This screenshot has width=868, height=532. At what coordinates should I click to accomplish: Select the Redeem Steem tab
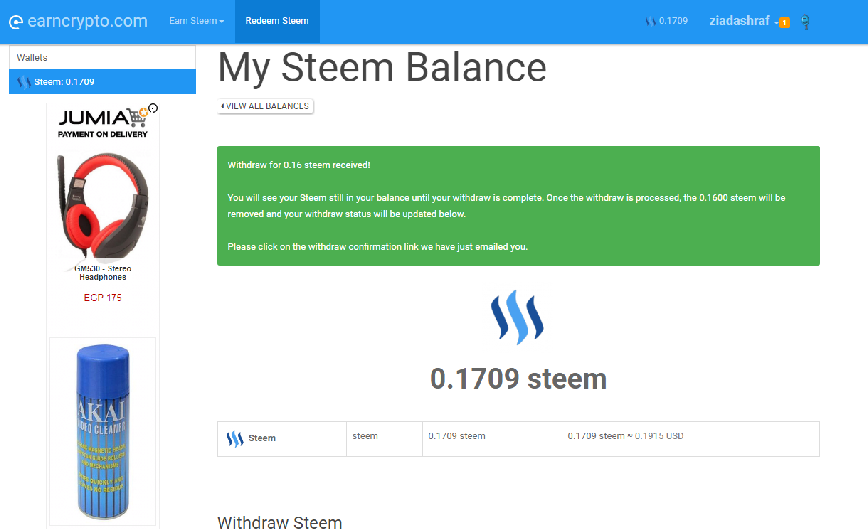tap(277, 21)
